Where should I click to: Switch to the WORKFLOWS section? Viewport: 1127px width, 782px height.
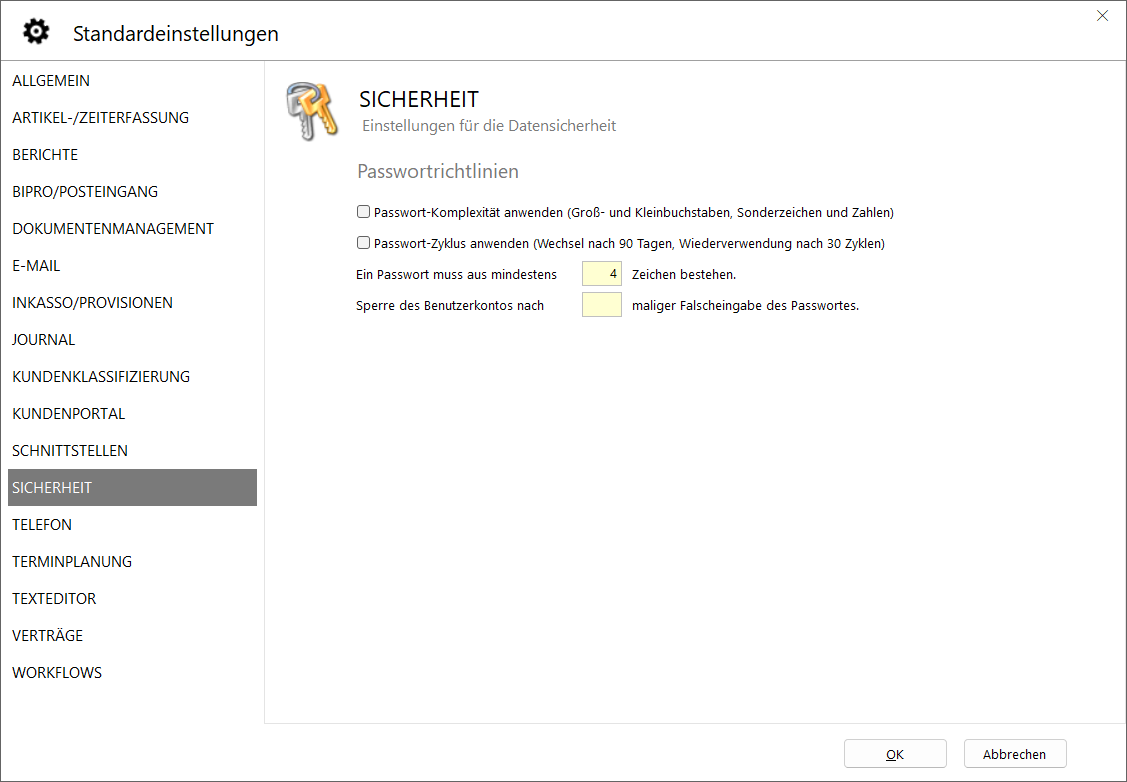(x=57, y=673)
